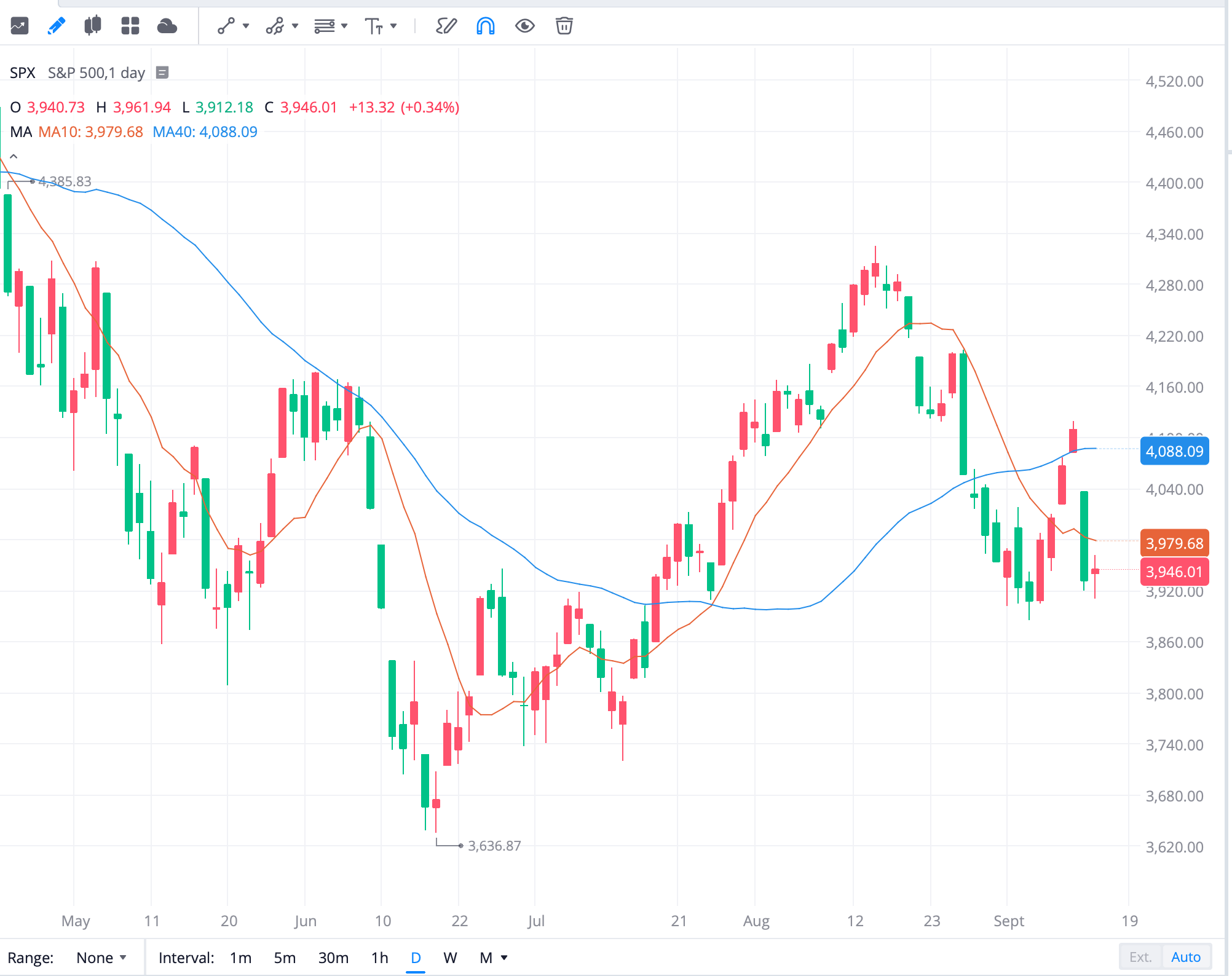
Task: Disable magnet snap mode
Action: coord(485,26)
